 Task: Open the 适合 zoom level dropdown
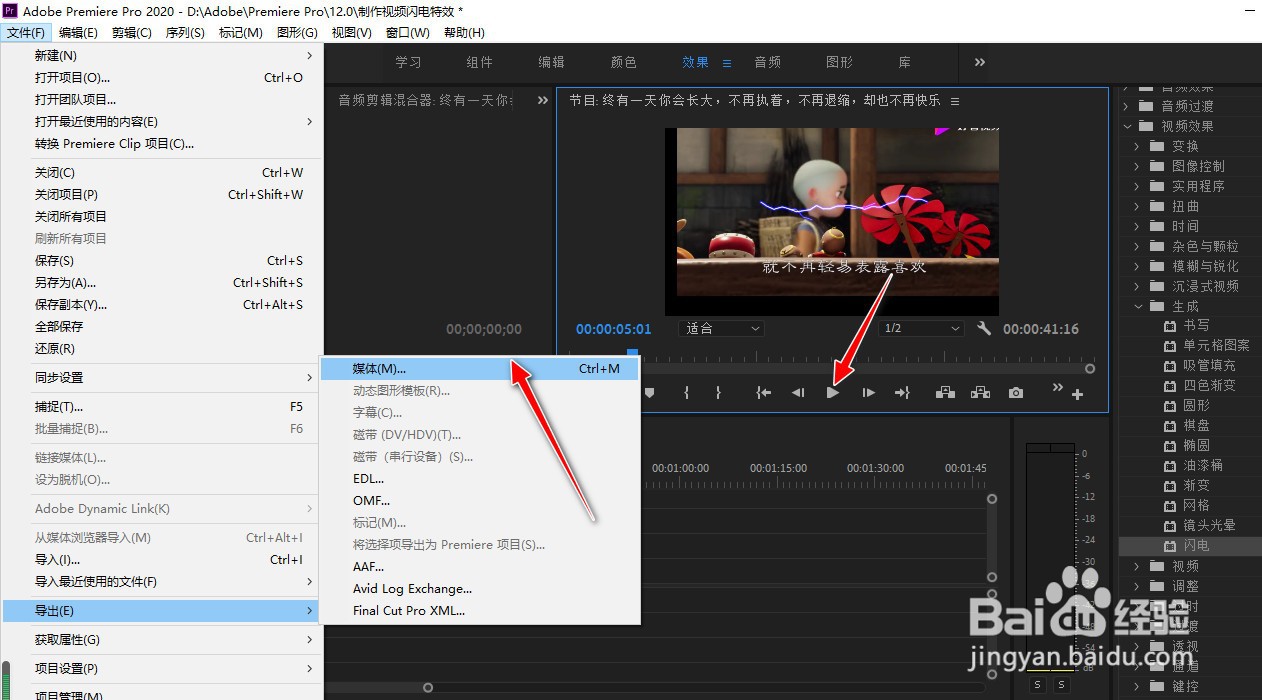click(721, 328)
